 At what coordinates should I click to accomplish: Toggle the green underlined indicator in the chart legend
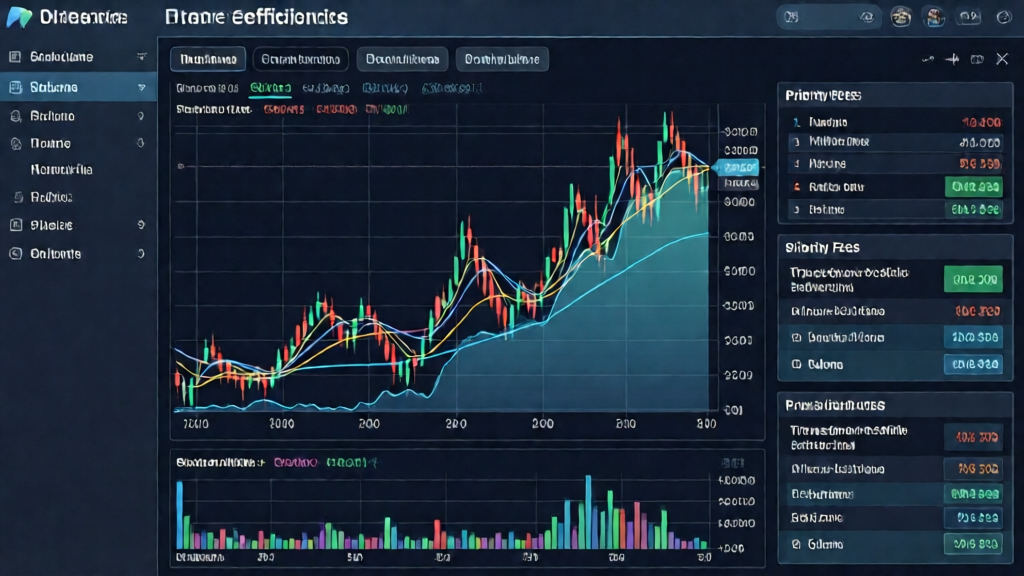pyautogui.click(x=270, y=88)
